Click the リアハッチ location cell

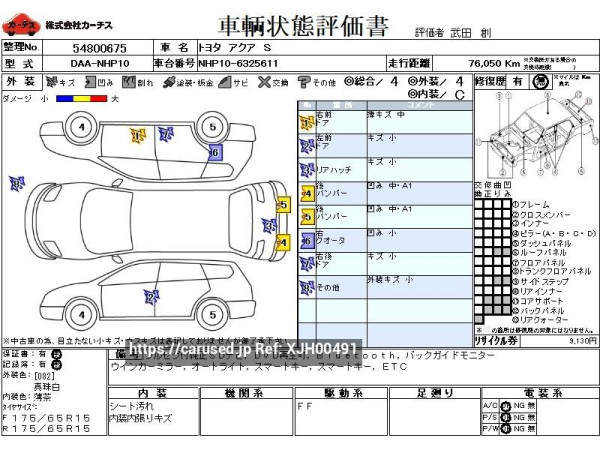click(x=341, y=170)
